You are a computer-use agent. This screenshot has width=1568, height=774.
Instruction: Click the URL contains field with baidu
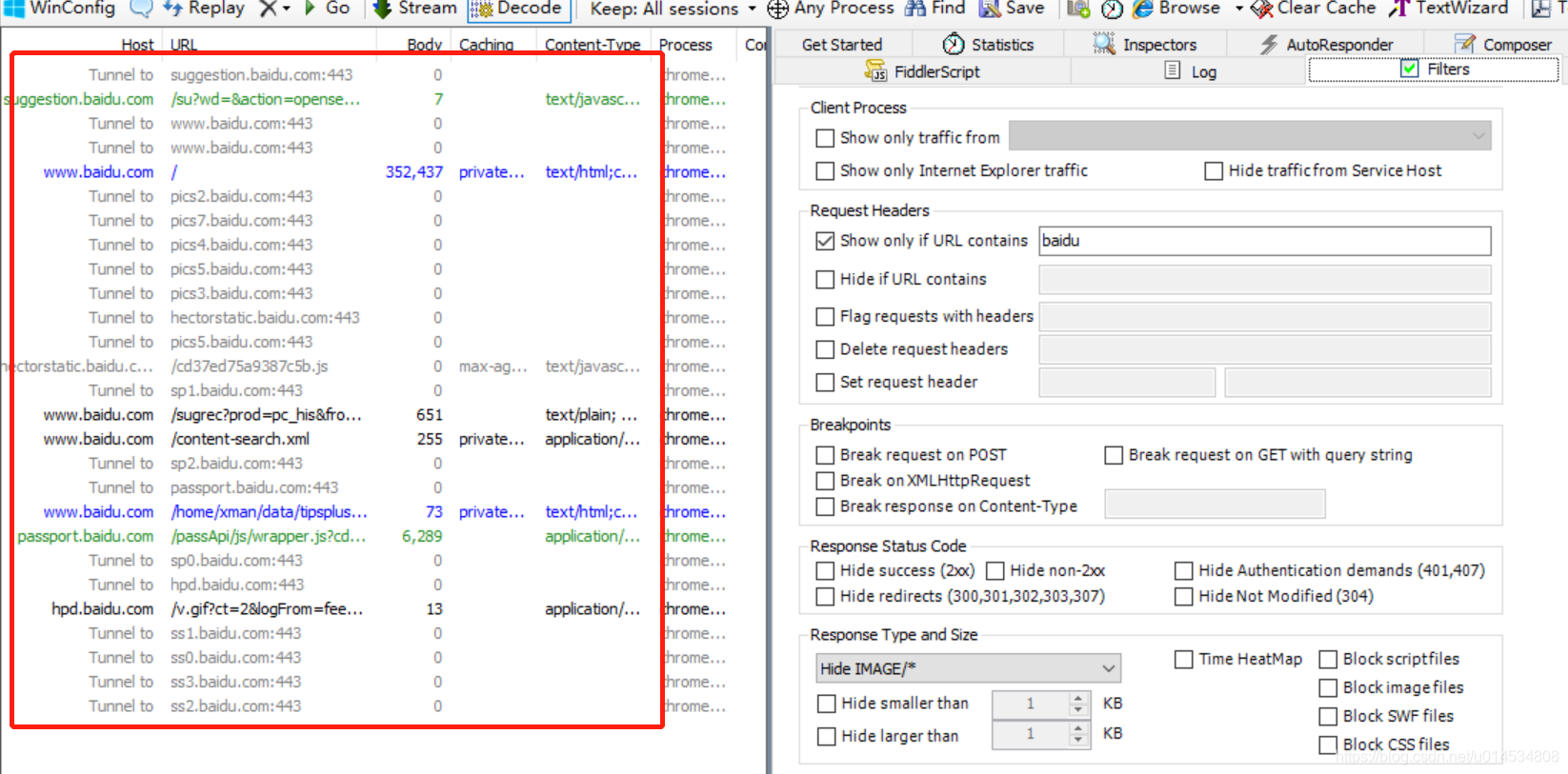(1265, 241)
